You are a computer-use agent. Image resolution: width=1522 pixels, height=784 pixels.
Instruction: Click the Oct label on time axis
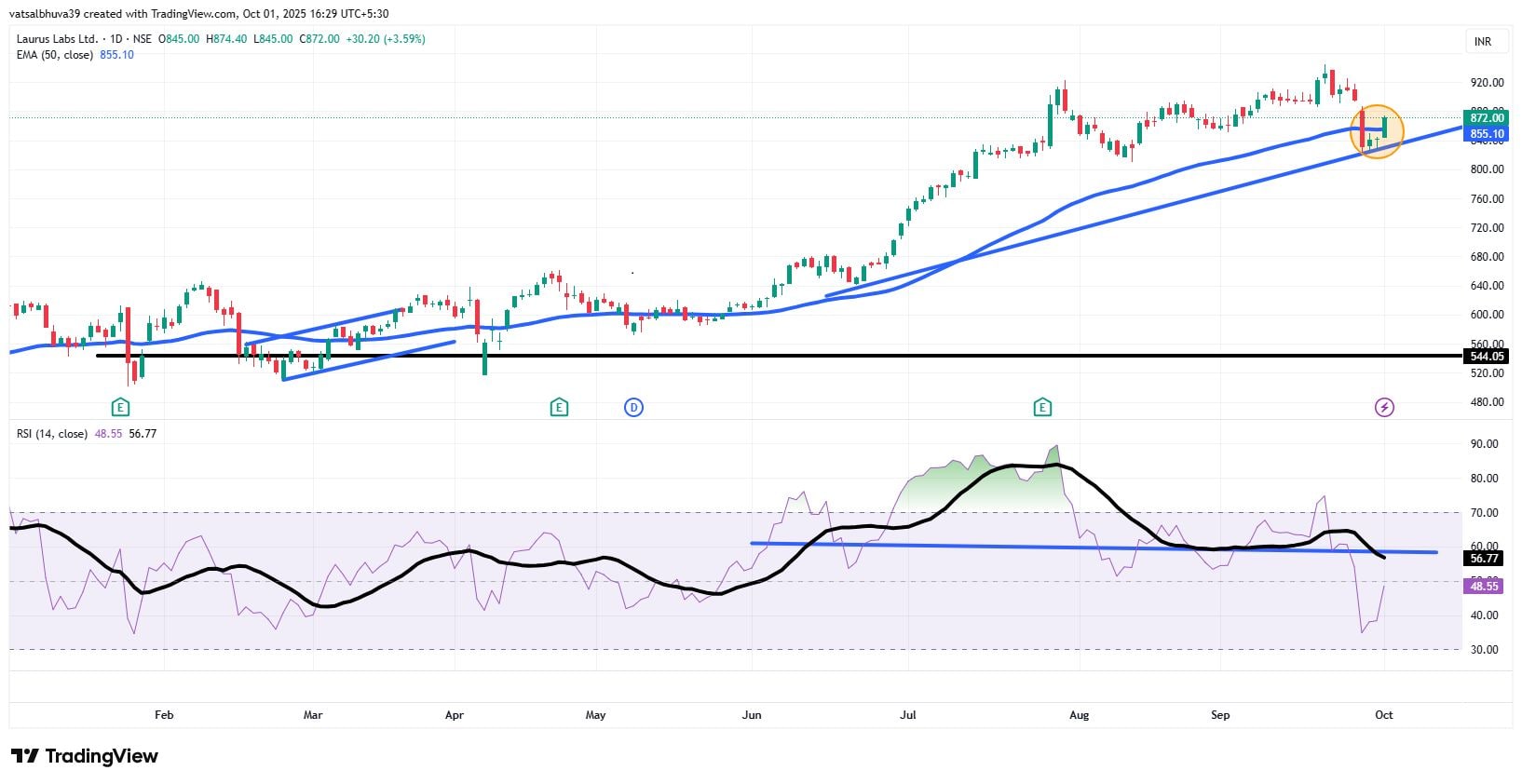1384,715
